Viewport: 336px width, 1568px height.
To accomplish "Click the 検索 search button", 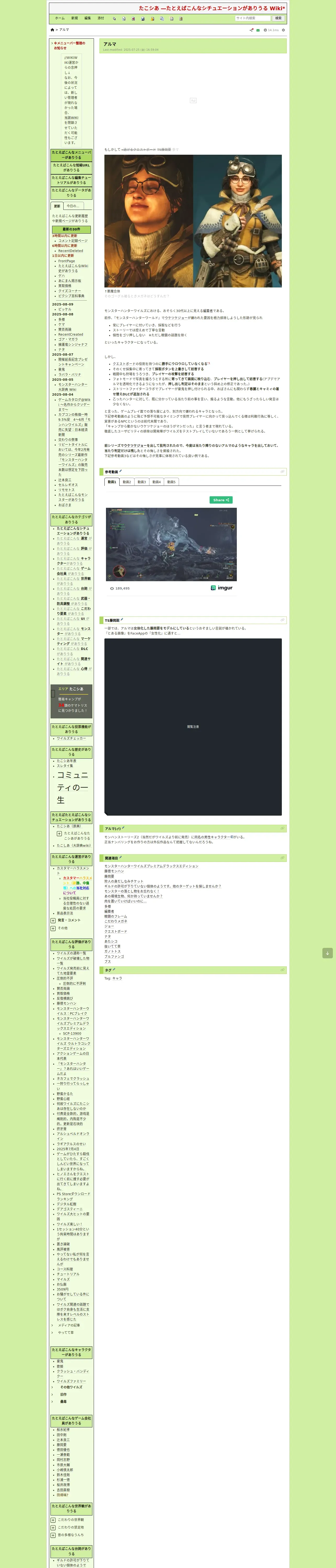I will tap(278, 18).
